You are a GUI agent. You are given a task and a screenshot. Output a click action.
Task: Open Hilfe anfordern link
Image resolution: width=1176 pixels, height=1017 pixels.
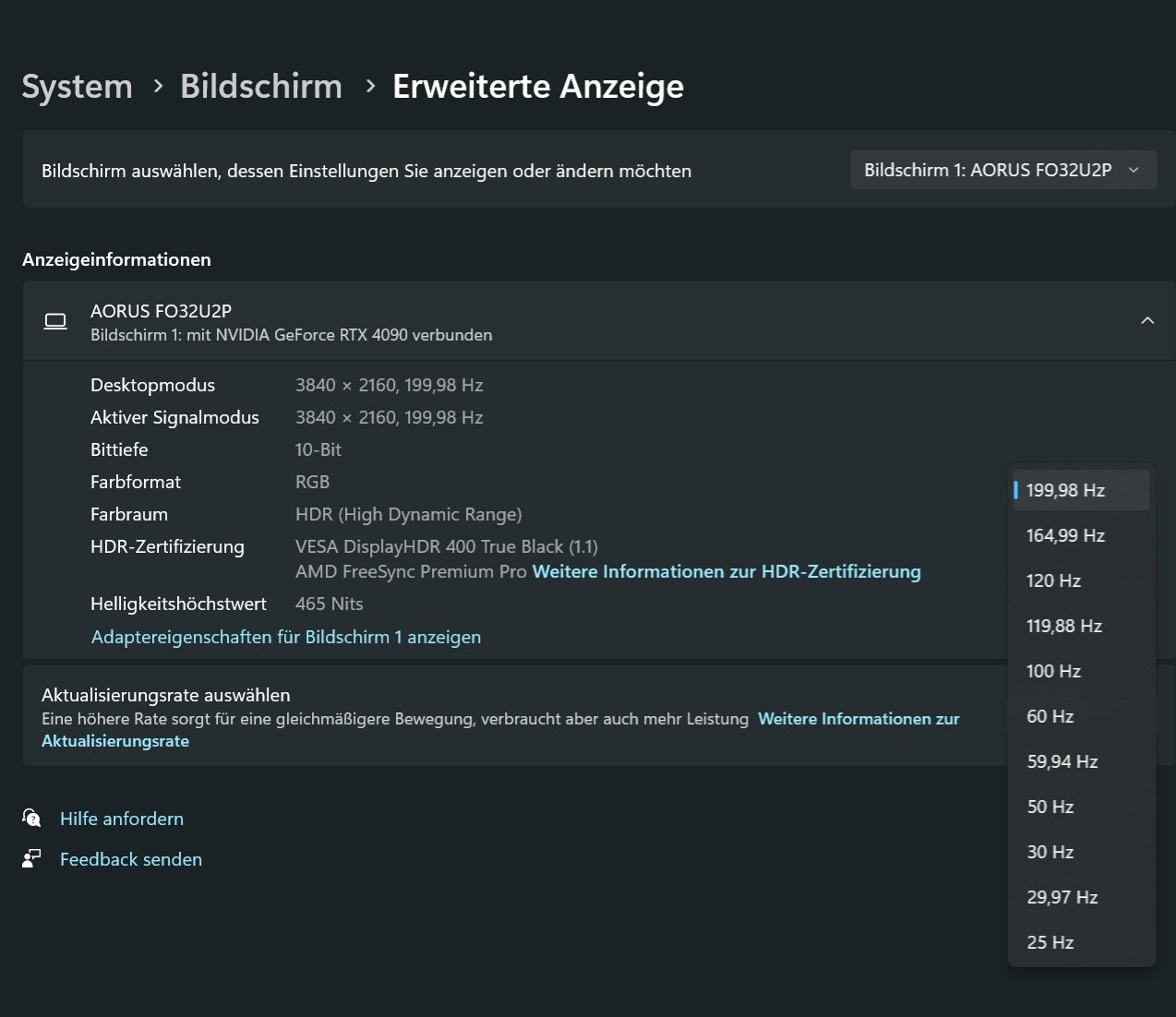pos(122,819)
